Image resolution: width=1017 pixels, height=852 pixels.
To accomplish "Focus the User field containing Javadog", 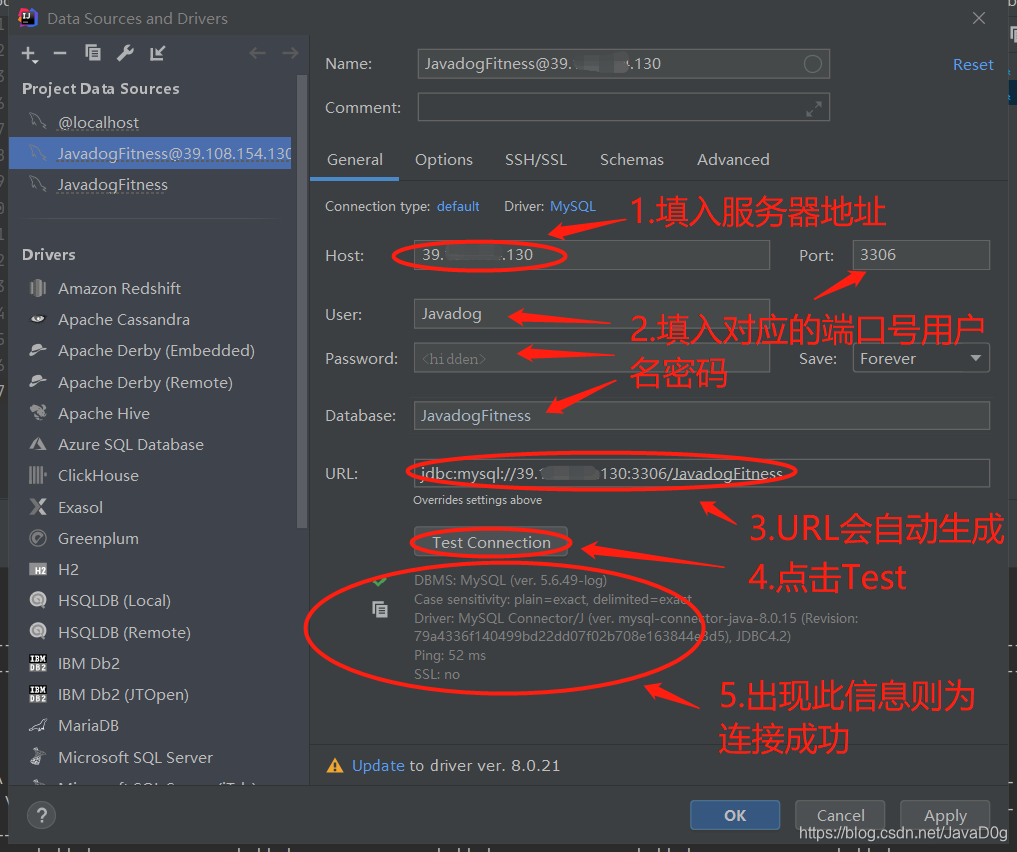I will click(x=592, y=314).
